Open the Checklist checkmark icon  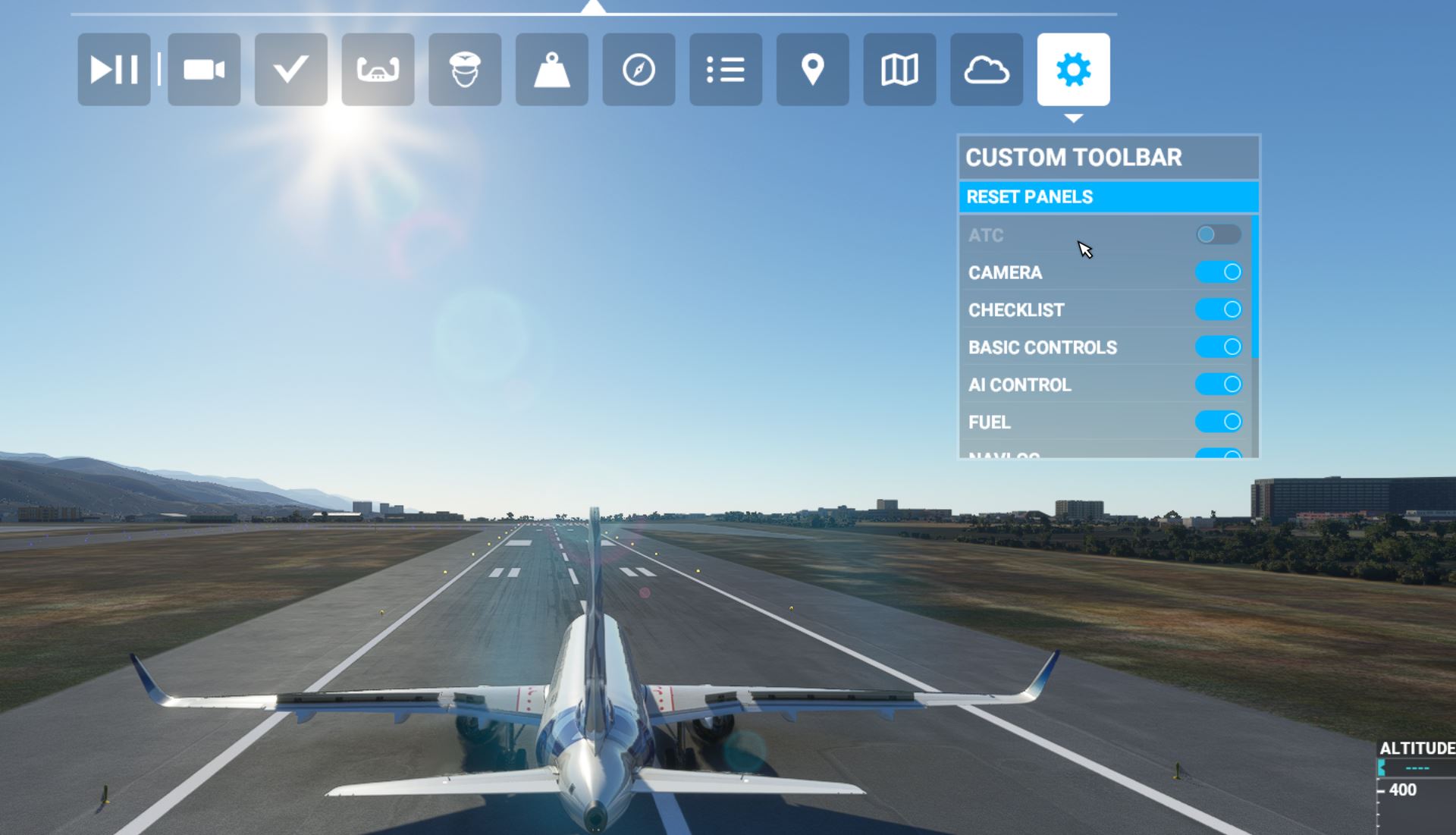[x=291, y=70]
